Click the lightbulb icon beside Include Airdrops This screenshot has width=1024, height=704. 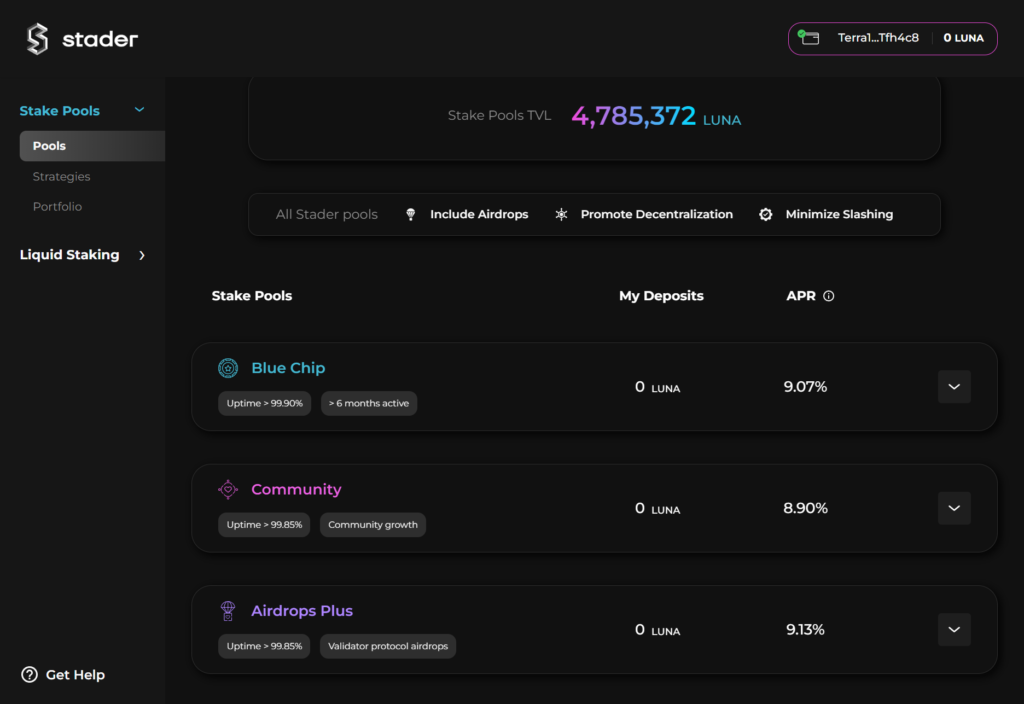[410, 214]
